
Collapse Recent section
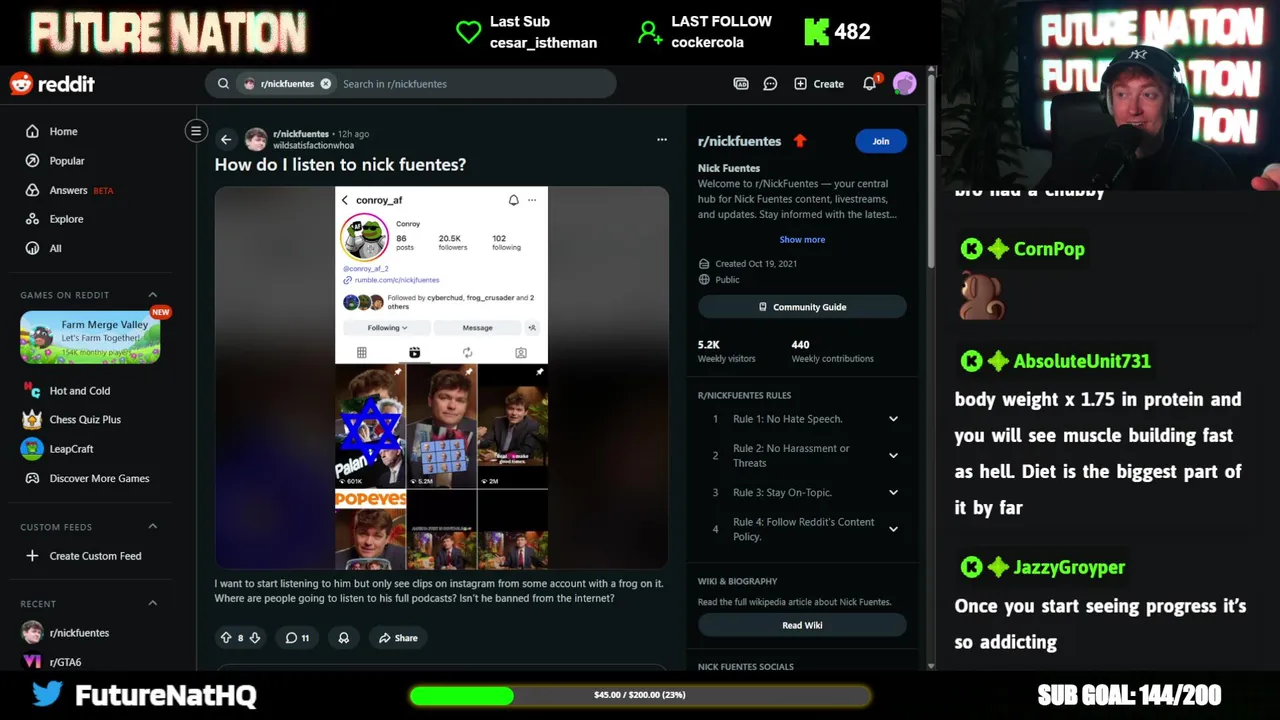pos(153,603)
